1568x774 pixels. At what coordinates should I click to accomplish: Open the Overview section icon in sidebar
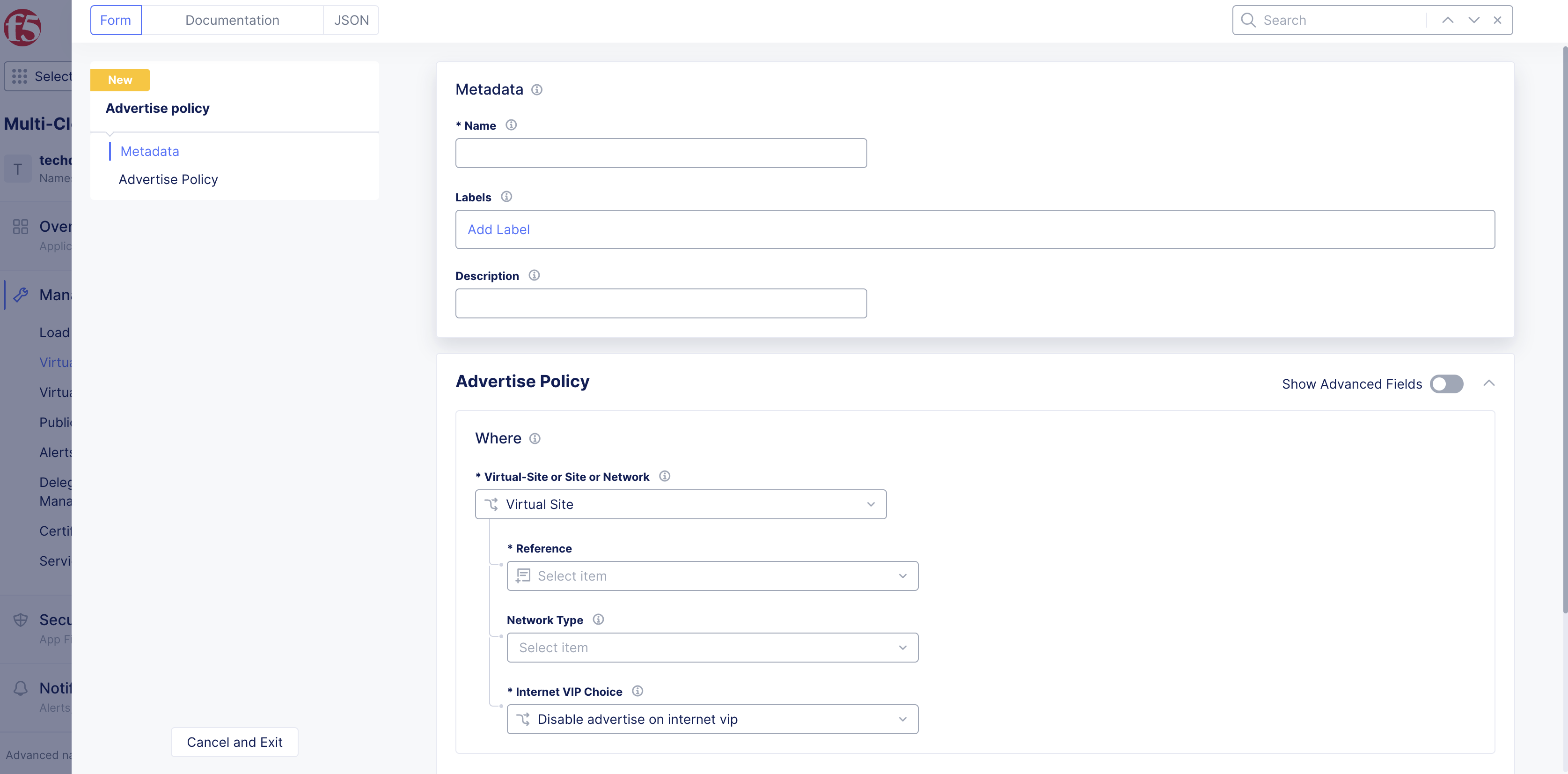point(20,226)
